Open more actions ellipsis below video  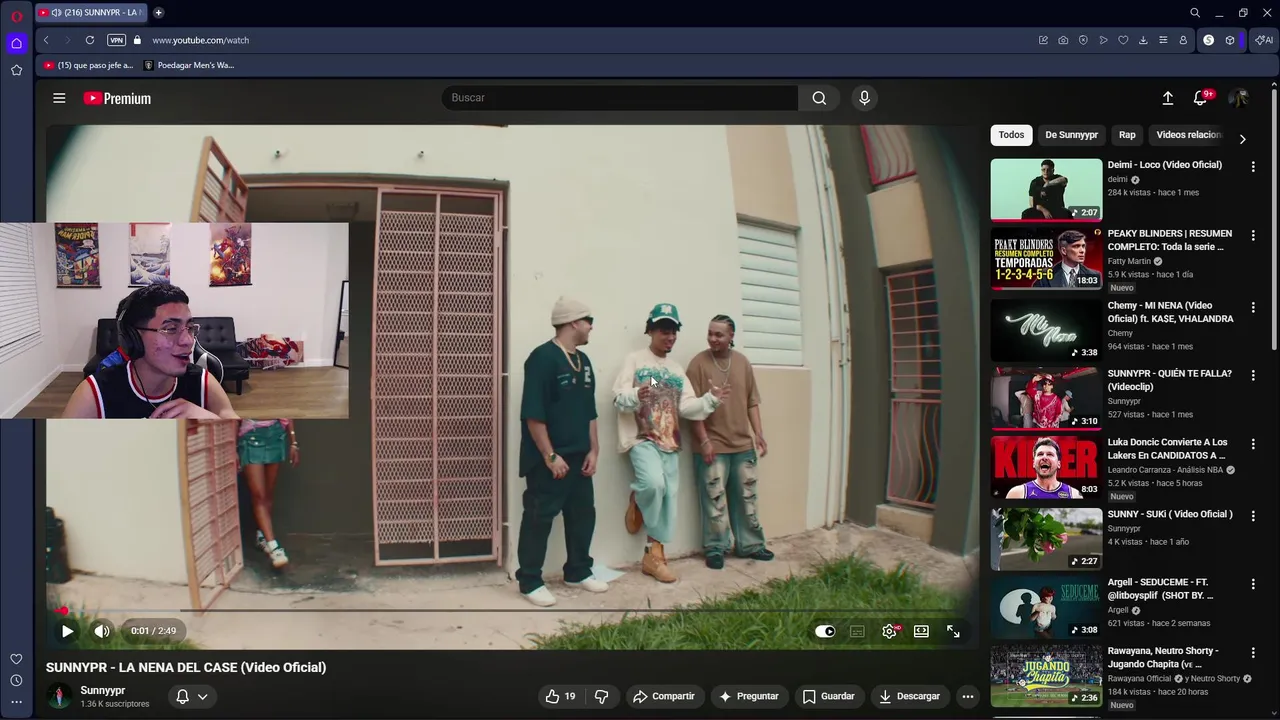click(967, 697)
